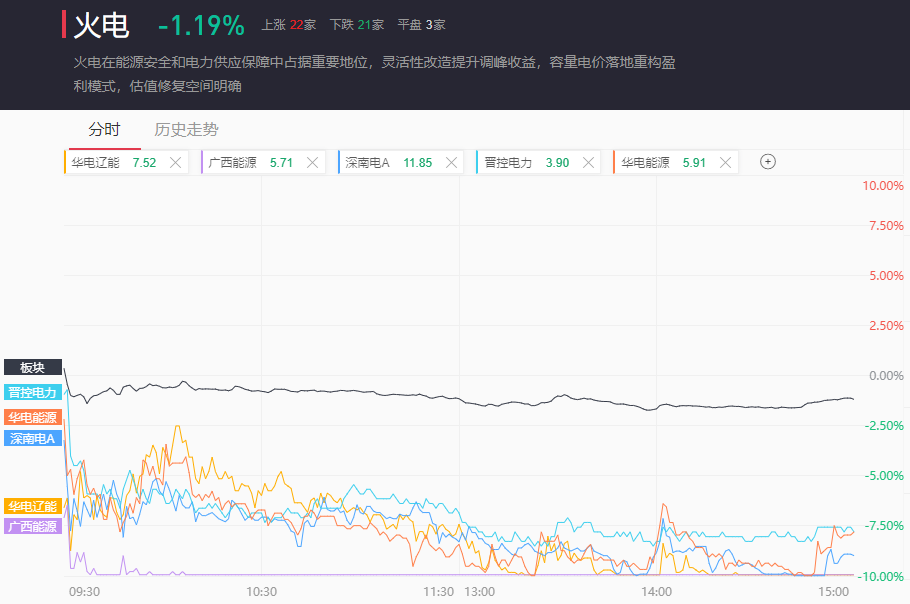Select the 深南电A stock chip name
Screen dimensions: 910x604
click(367, 162)
